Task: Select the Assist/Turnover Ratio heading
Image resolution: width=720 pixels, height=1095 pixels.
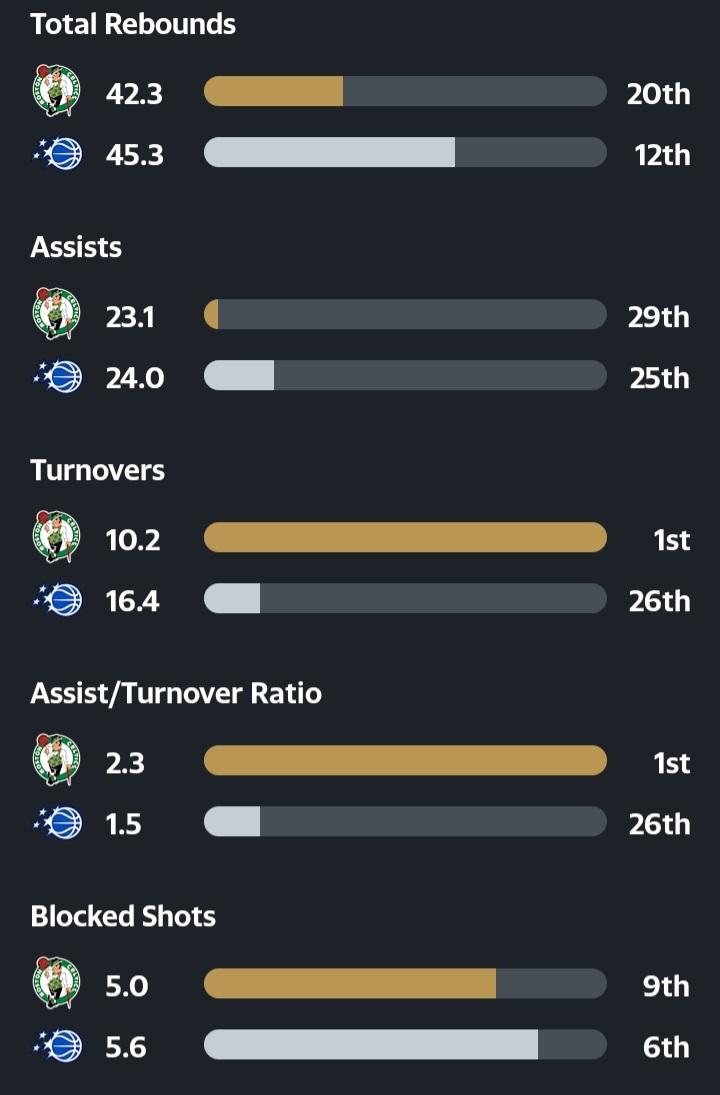Action: (x=176, y=693)
